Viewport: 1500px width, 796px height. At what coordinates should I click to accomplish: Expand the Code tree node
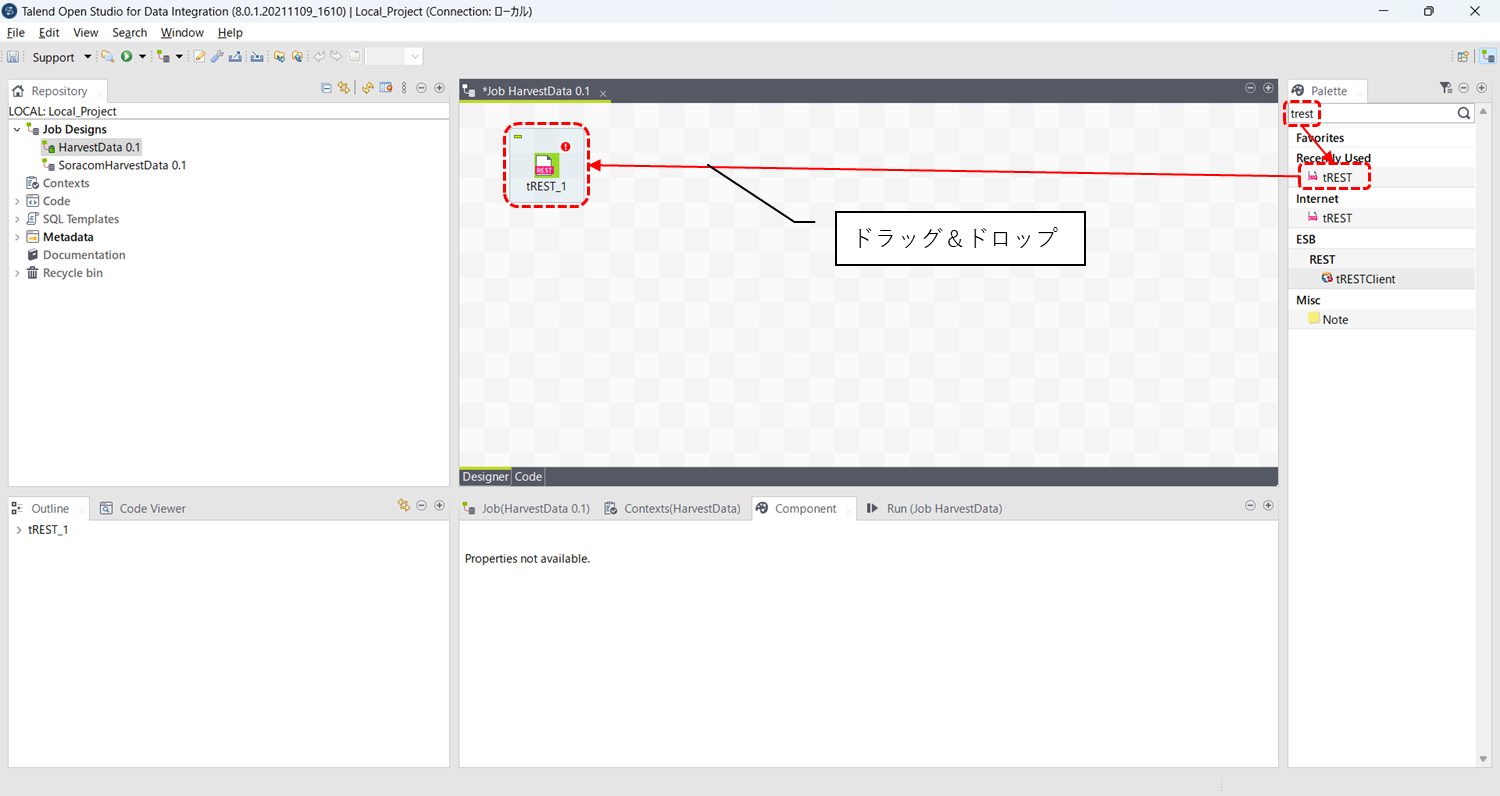coord(17,202)
